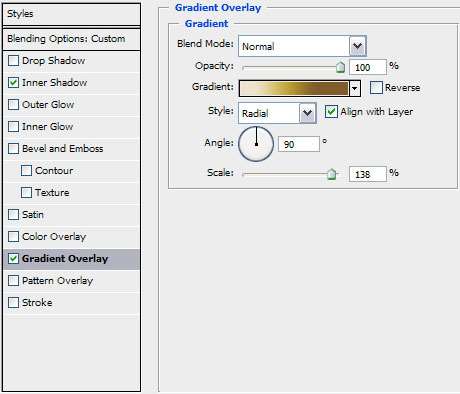Click the Opacity field showing 100

click(368, 68)
